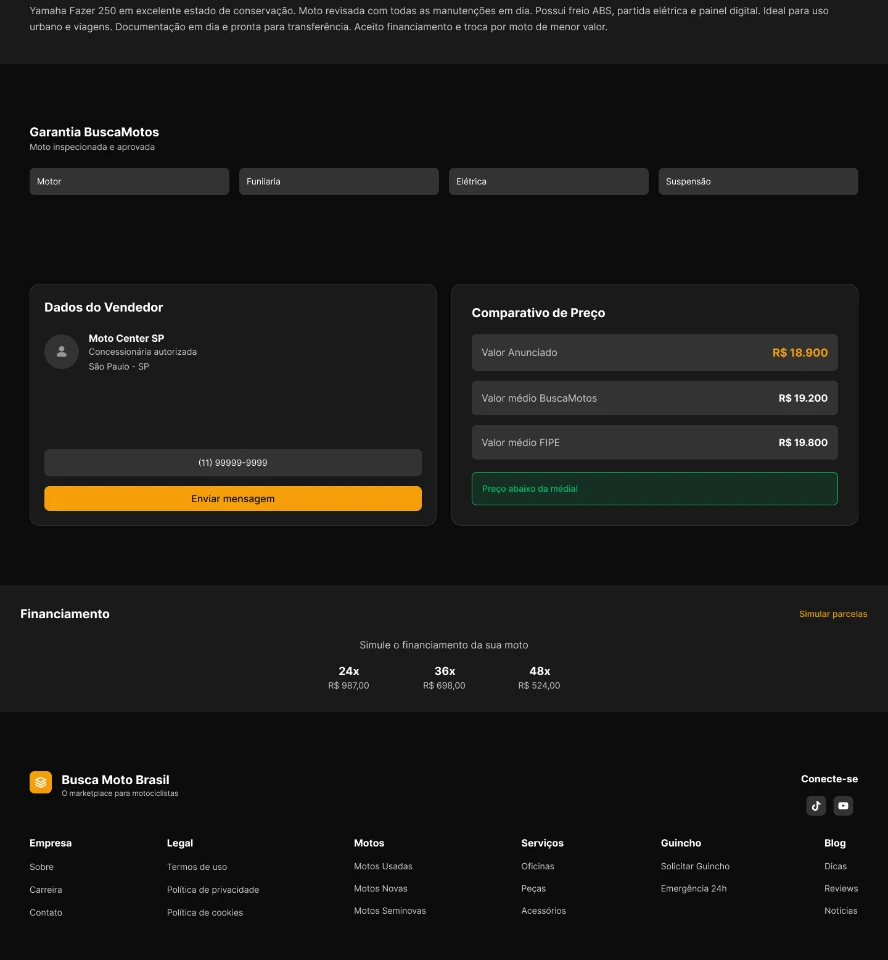The width and height of the screenshot is (888, 960).
Task: Select the Funilaria warranty item
Action: [339, 181]
